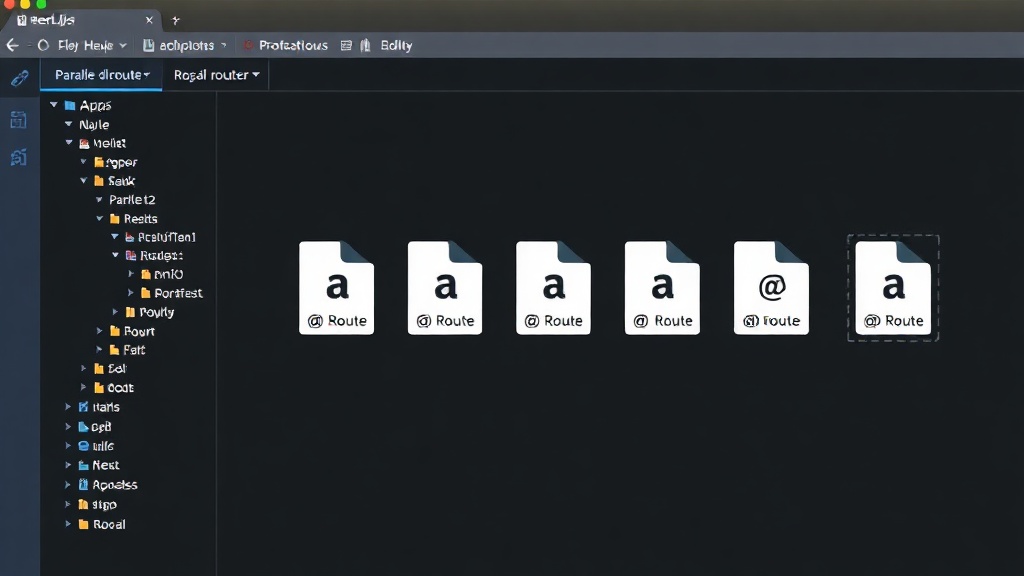1024x576 pixels.
Task: Click the back arrow in the toolbar
Action: [x=12, y=45]
